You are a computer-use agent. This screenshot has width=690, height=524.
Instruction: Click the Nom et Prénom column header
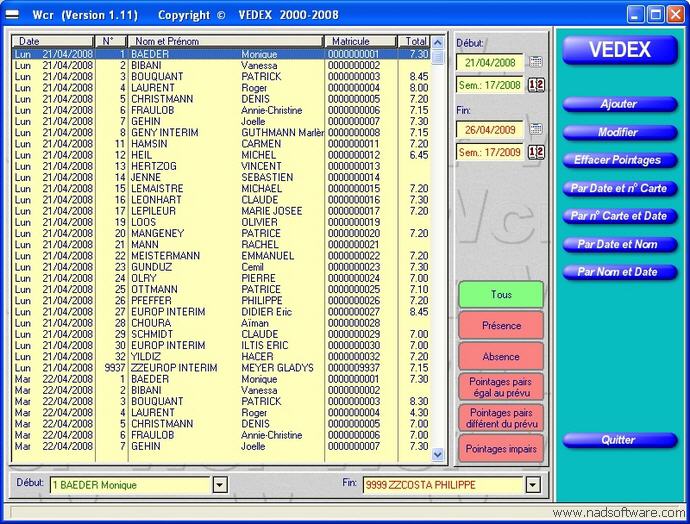pos(226,41)
